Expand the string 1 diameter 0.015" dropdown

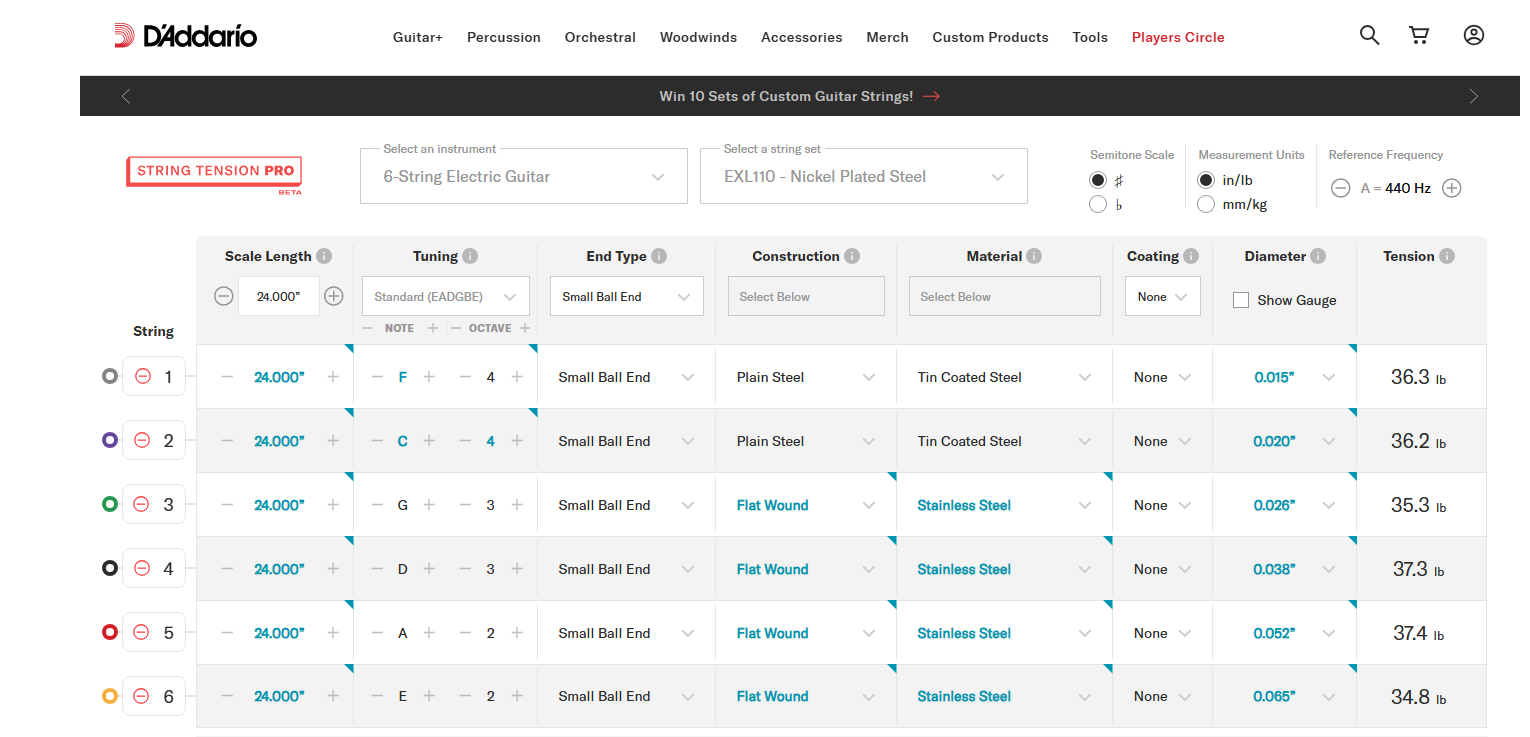click(1329, 377)
